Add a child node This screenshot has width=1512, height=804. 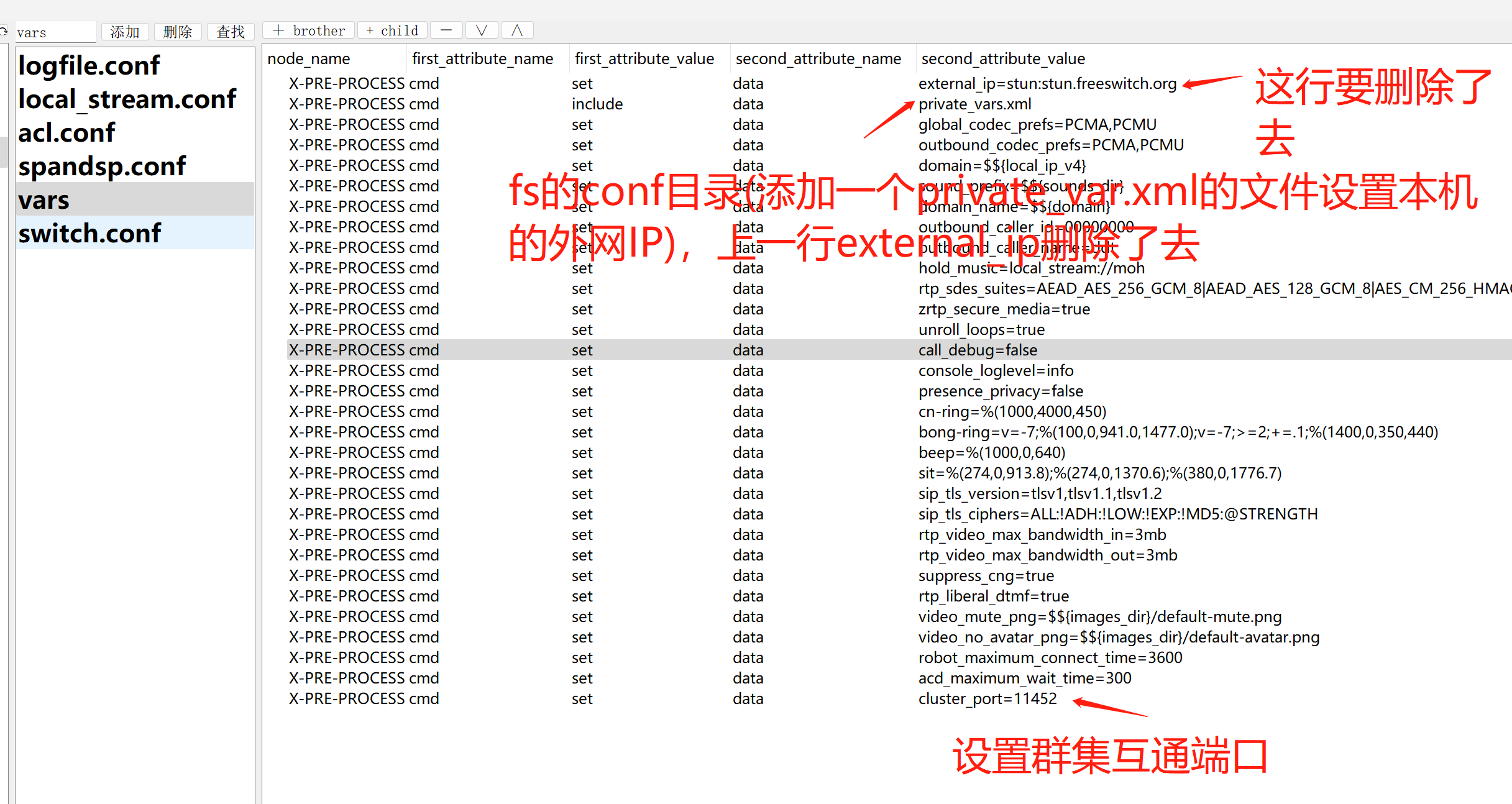click(392, 30)
